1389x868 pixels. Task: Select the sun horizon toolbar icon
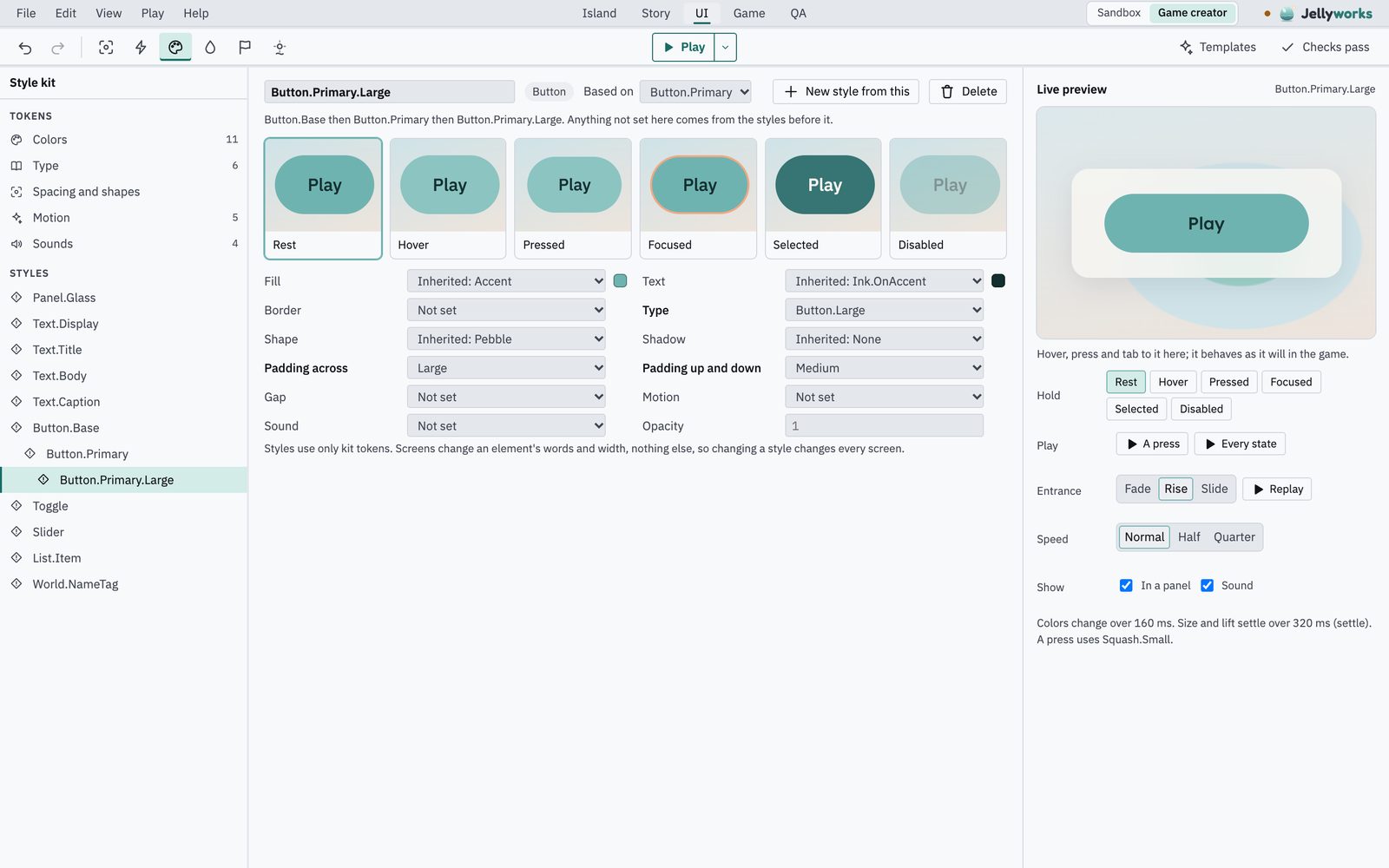click(280, 48)
